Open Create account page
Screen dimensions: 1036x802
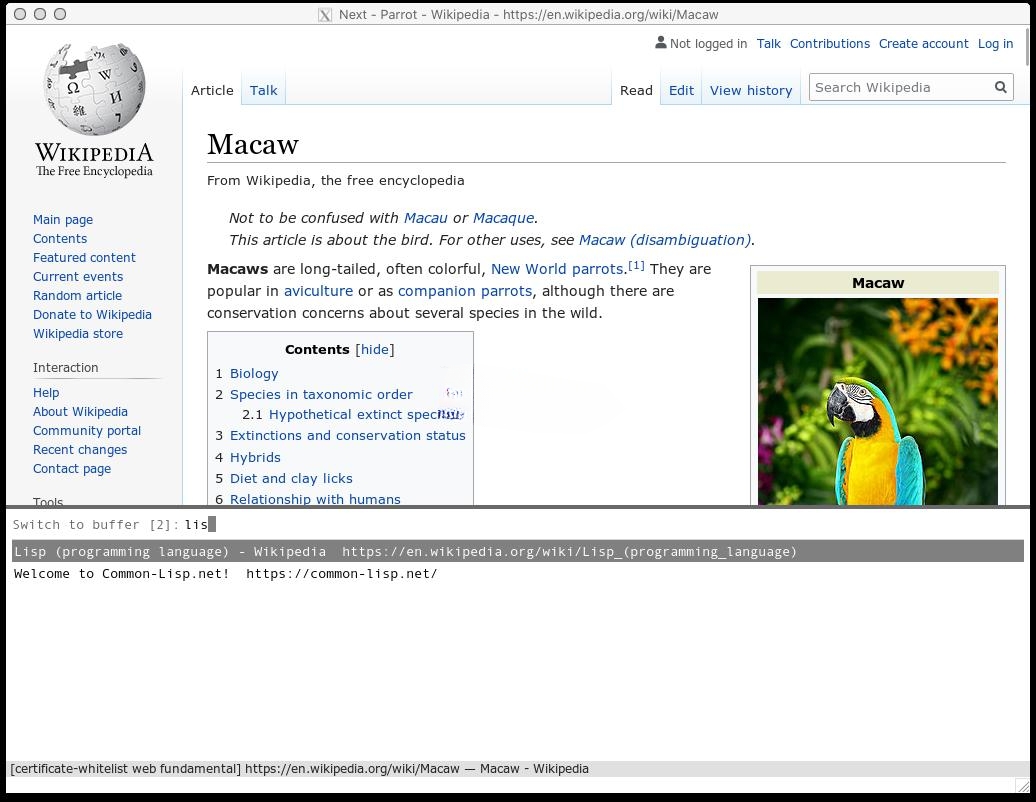(x=923, y=44)
